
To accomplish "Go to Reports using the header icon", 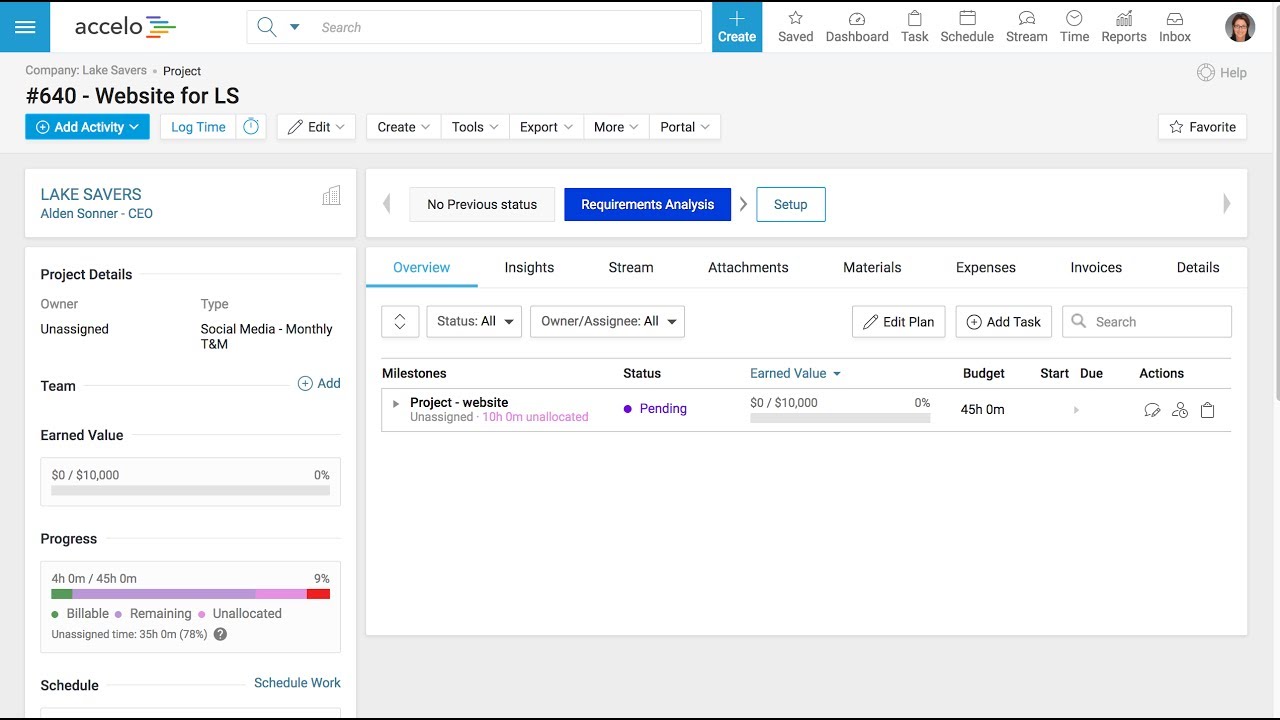I will pos(1123,27).
